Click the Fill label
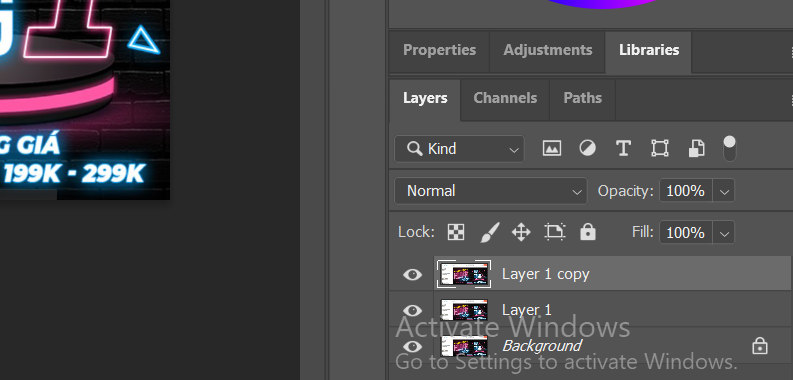The width and height of the screenshot is (793, 380). point(642,232)
